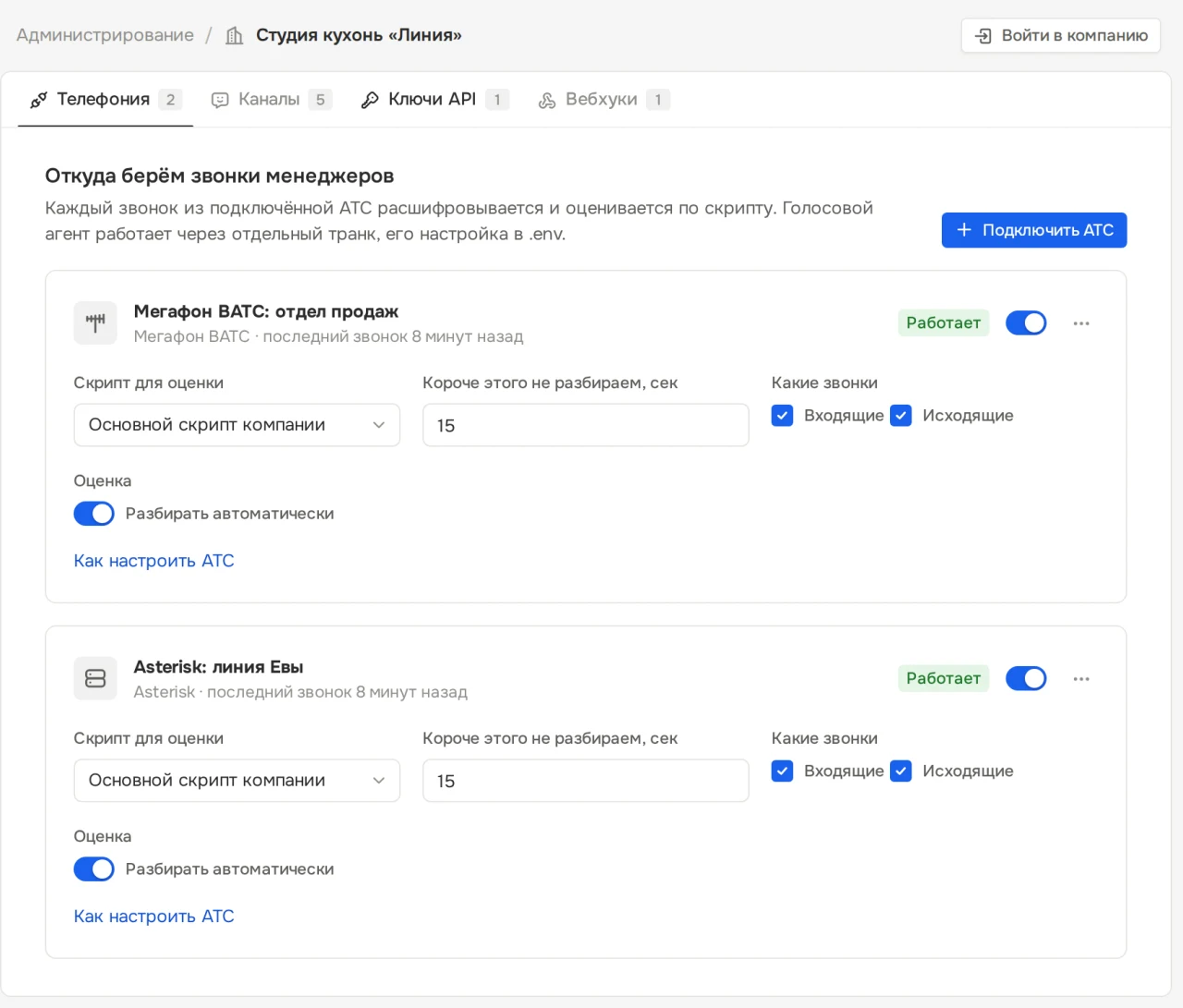Uncheck Исходящие for Asterisk line
This screenshot has width=1183, height=1008.
click(901, 771)
